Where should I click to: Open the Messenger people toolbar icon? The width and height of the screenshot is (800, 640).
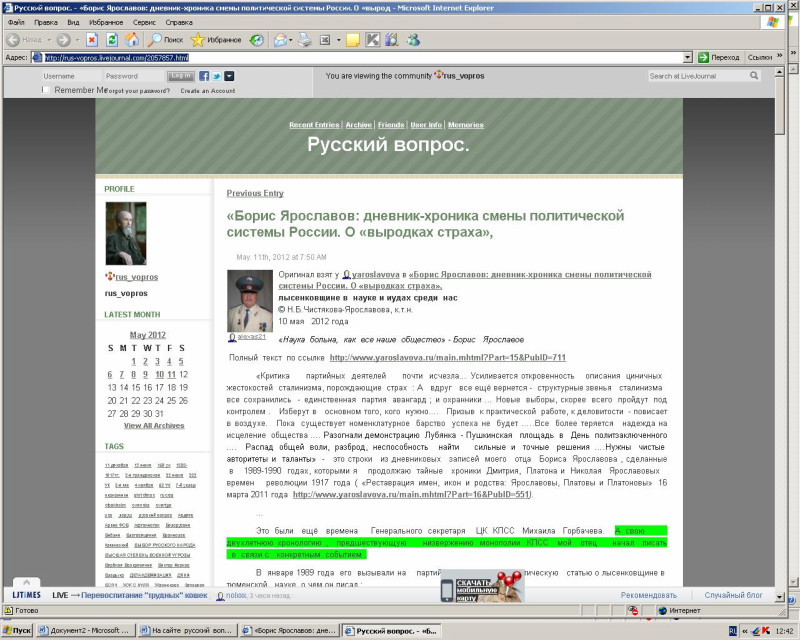[413, 40]
